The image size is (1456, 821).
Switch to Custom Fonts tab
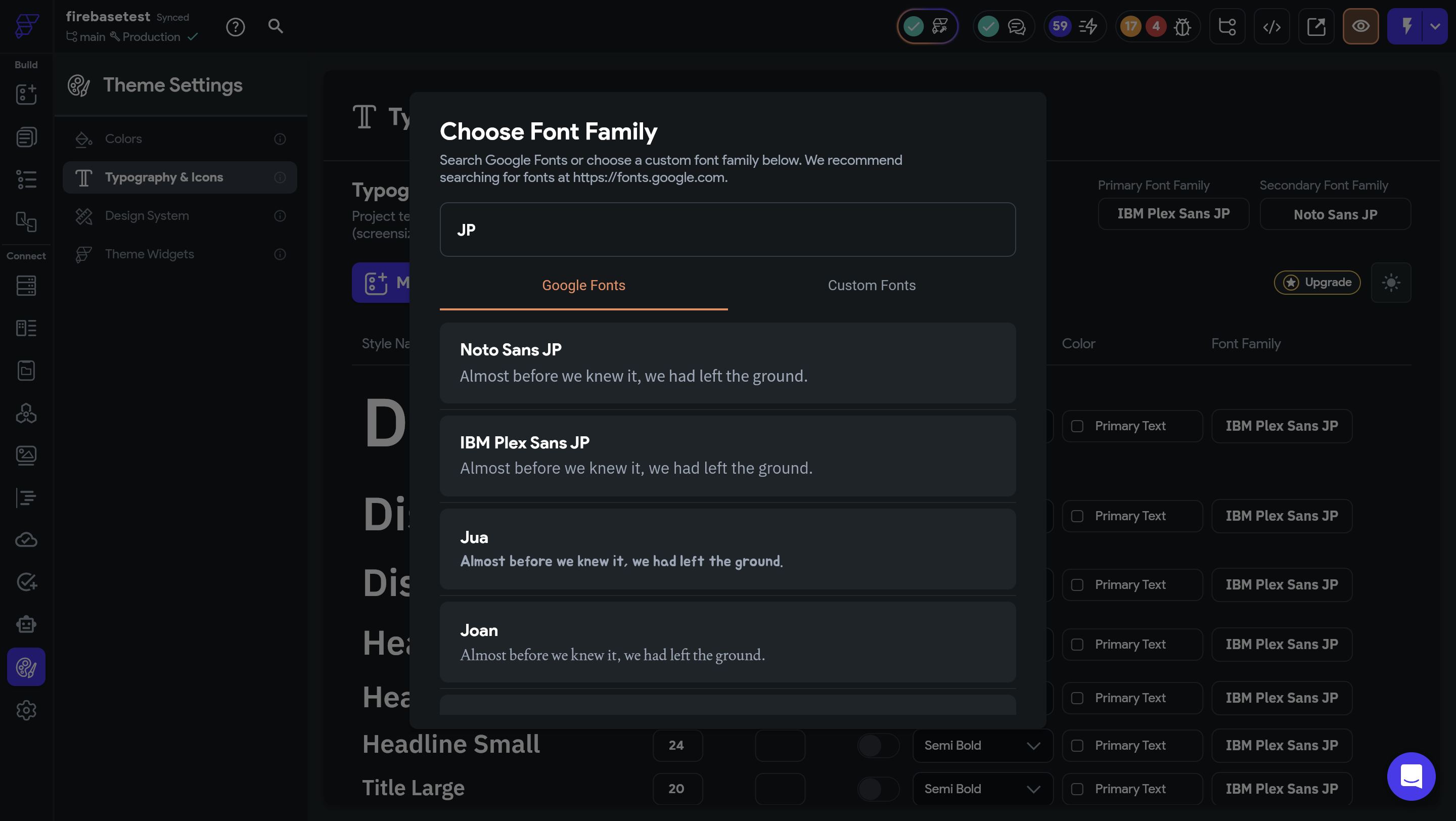point(872,286)
